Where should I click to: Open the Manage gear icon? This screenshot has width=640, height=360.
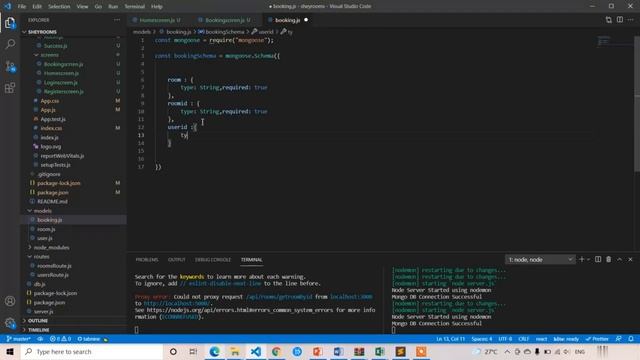[x=10, y=323]
